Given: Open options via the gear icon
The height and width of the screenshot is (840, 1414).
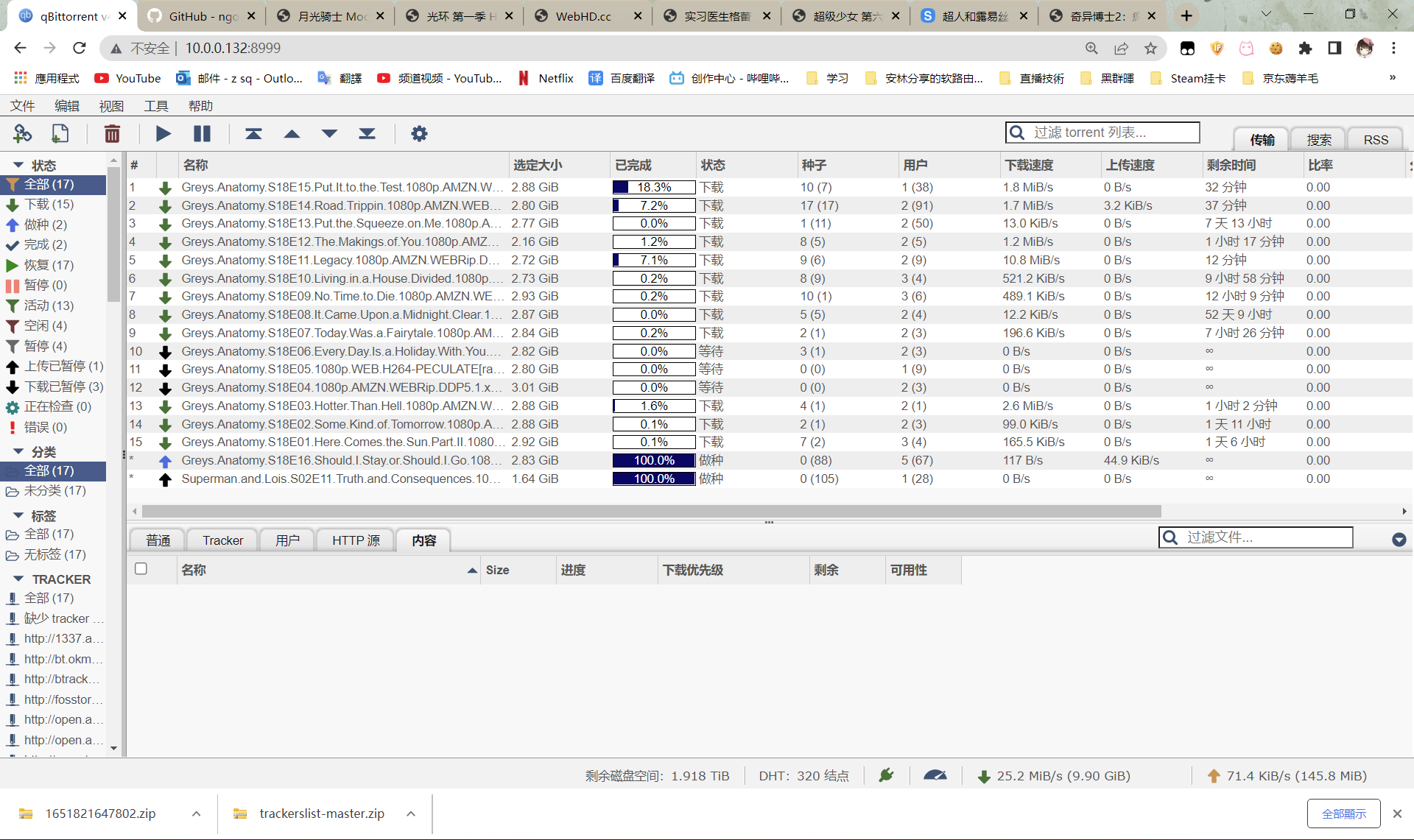Looking at the screenshot, I should 419,133.
